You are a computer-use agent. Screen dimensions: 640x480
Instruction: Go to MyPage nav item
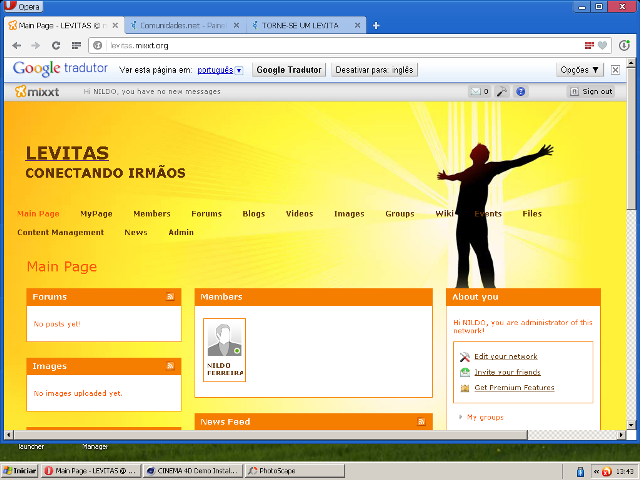(x=96, y=213)
